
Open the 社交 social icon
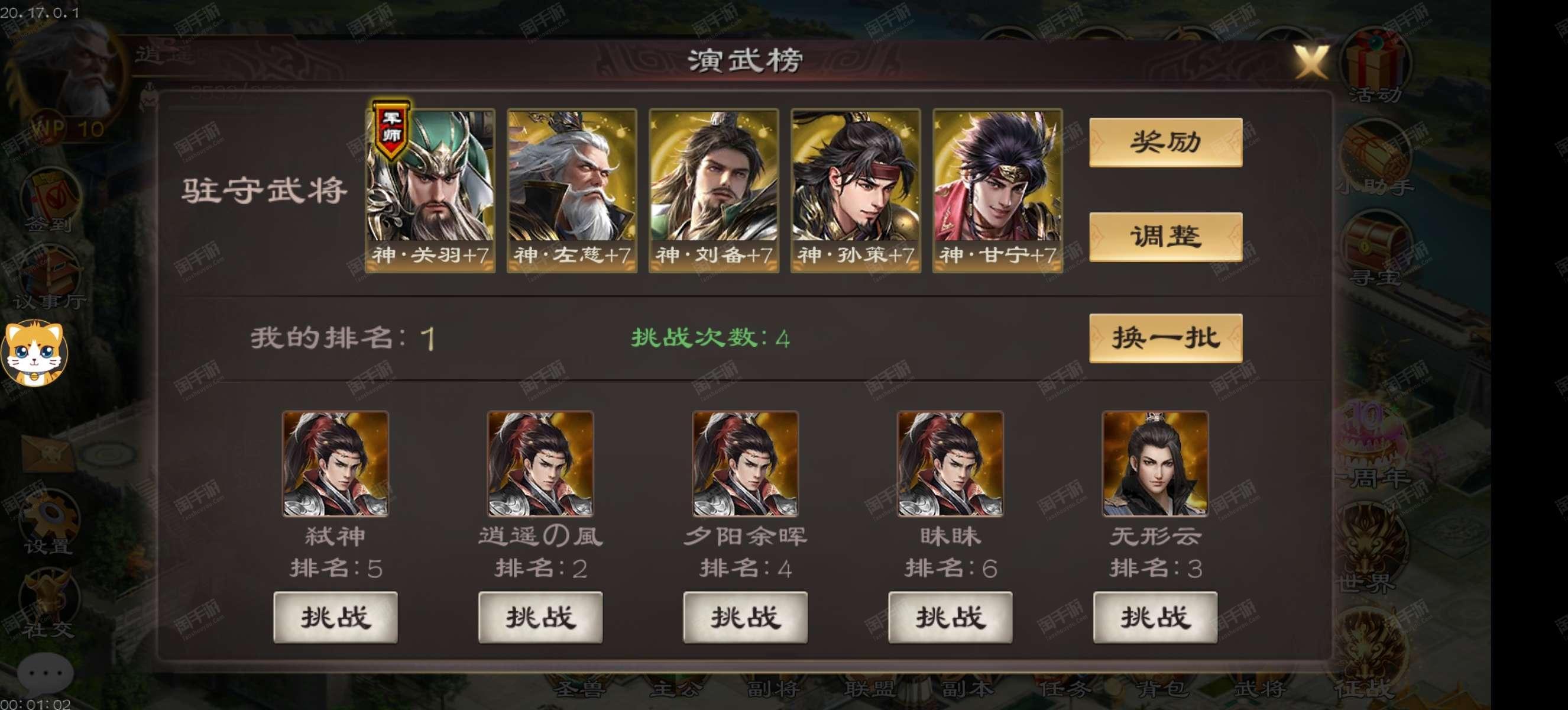(48, 604)
